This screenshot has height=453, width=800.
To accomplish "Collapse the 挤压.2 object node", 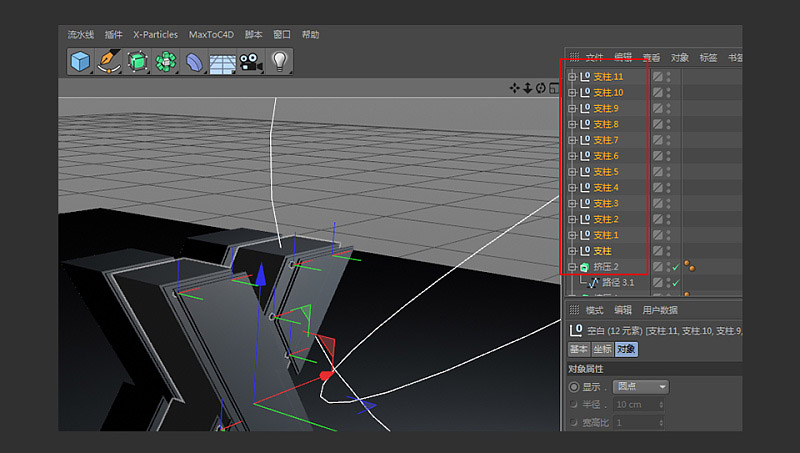I will tap(572, 267).
